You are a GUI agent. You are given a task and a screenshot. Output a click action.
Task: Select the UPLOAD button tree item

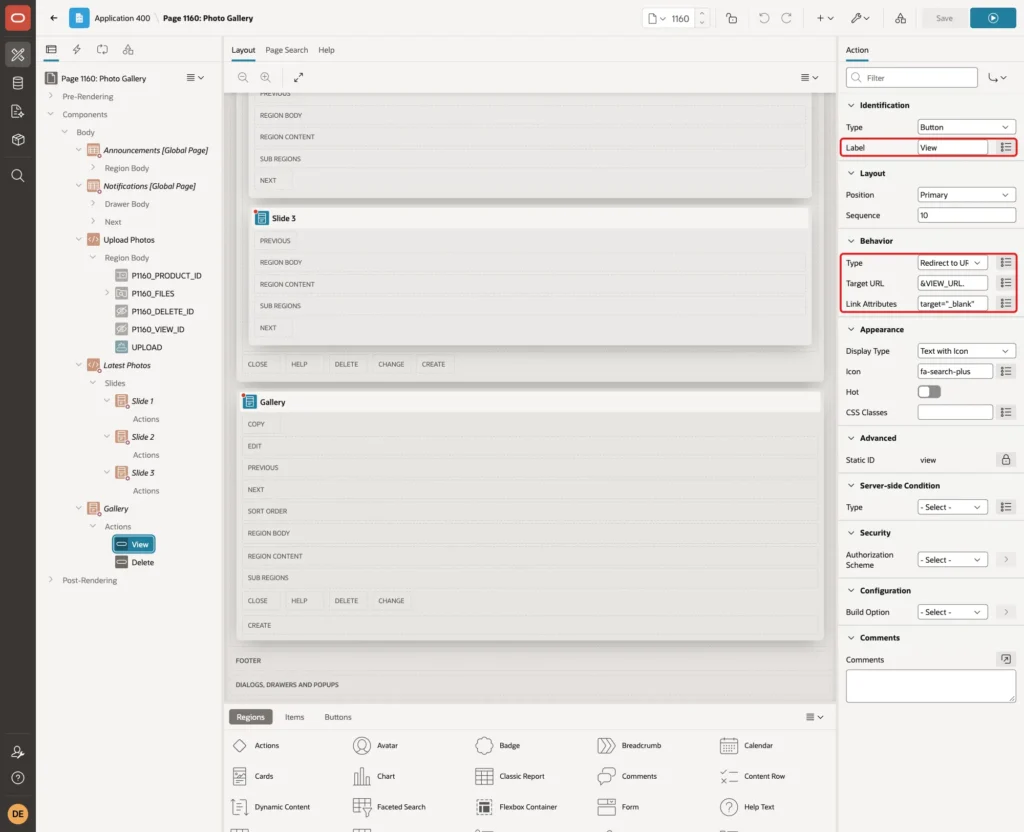click(x=139, y=347)
